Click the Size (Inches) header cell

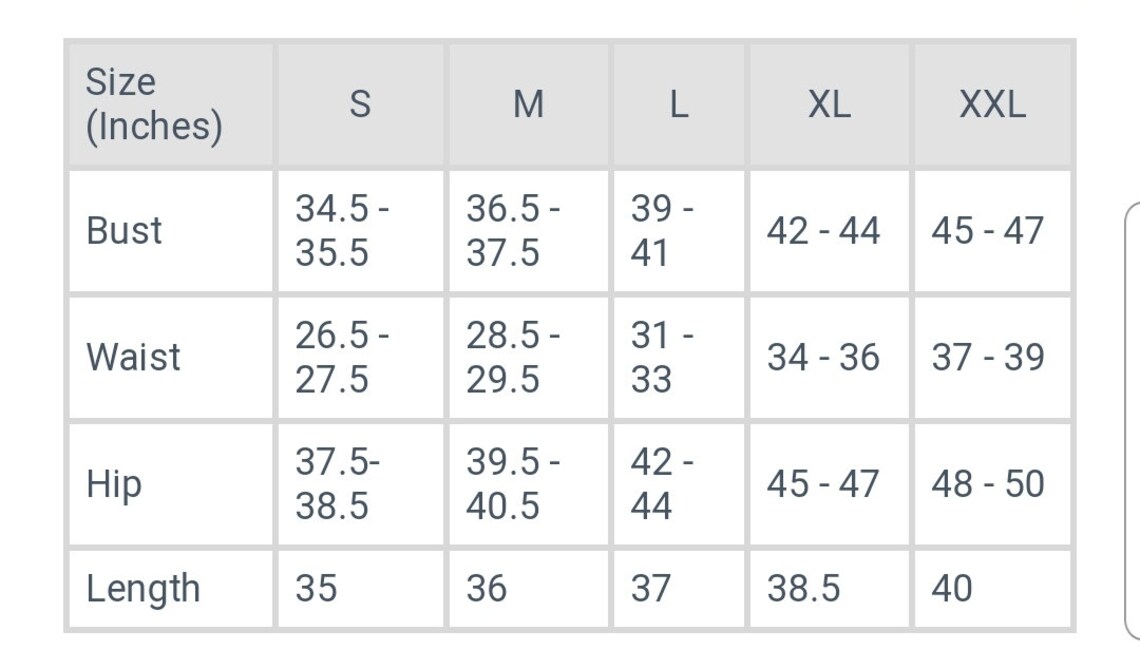click(171, 105)
